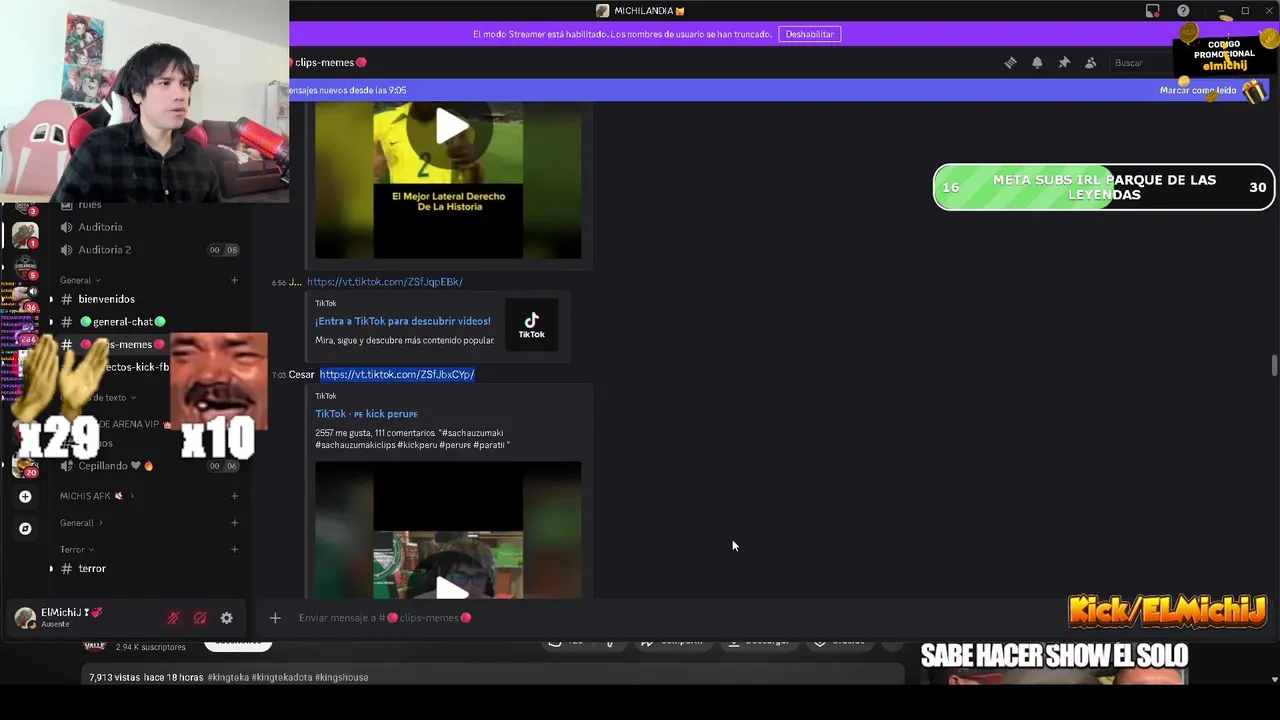The width and height of the screenshot is (1280, 720).
Task: Open the threads icon in channel header
Action: coord(1010,63)
